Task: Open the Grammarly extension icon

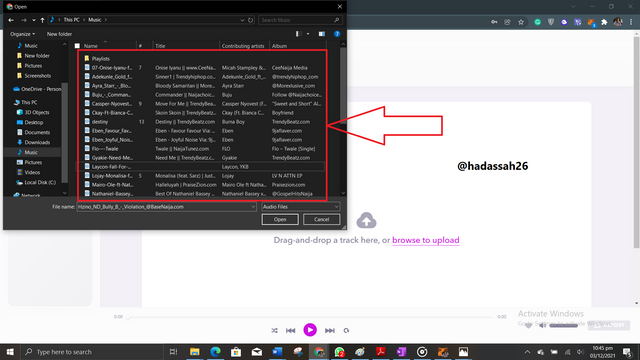Action: 538,22
